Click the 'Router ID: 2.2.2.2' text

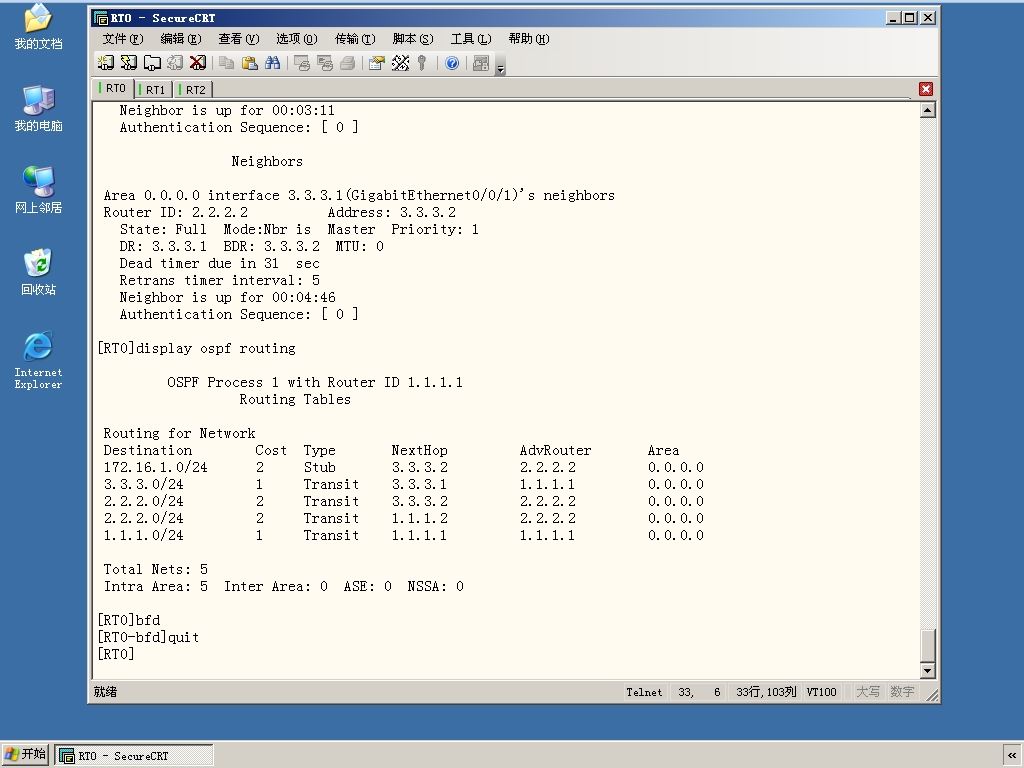(x=176, y=212)
